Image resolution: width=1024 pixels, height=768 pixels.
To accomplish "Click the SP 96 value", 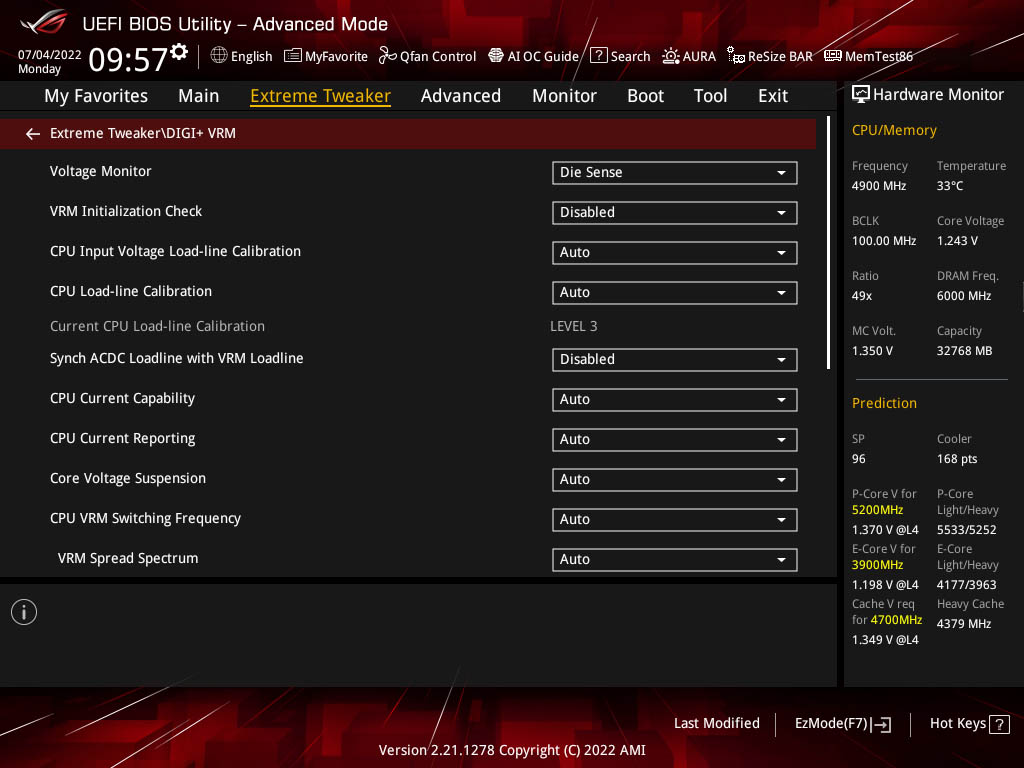I will (x=859, y=459).
